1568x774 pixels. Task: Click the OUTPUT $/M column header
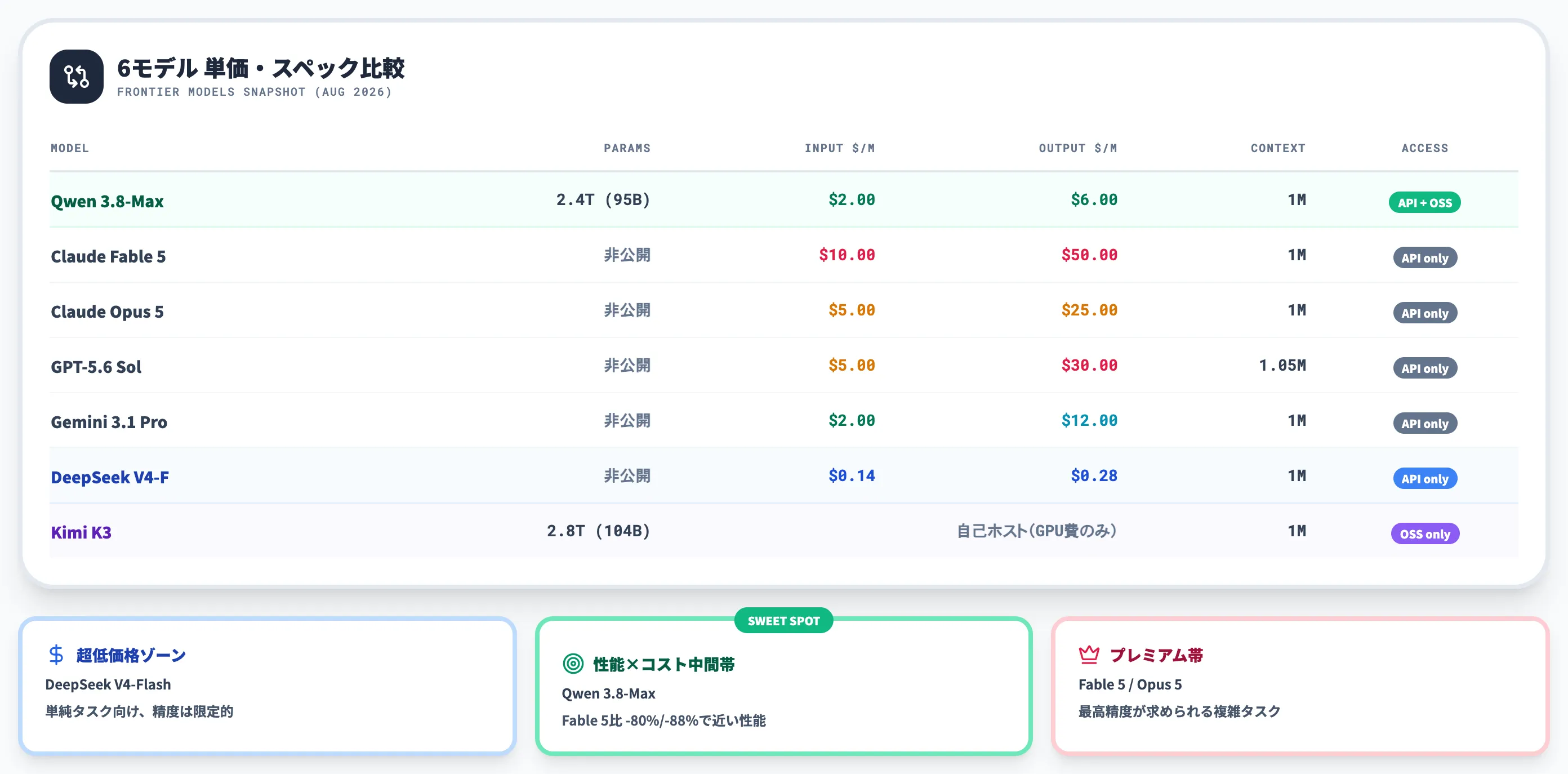coord(1077,148)
